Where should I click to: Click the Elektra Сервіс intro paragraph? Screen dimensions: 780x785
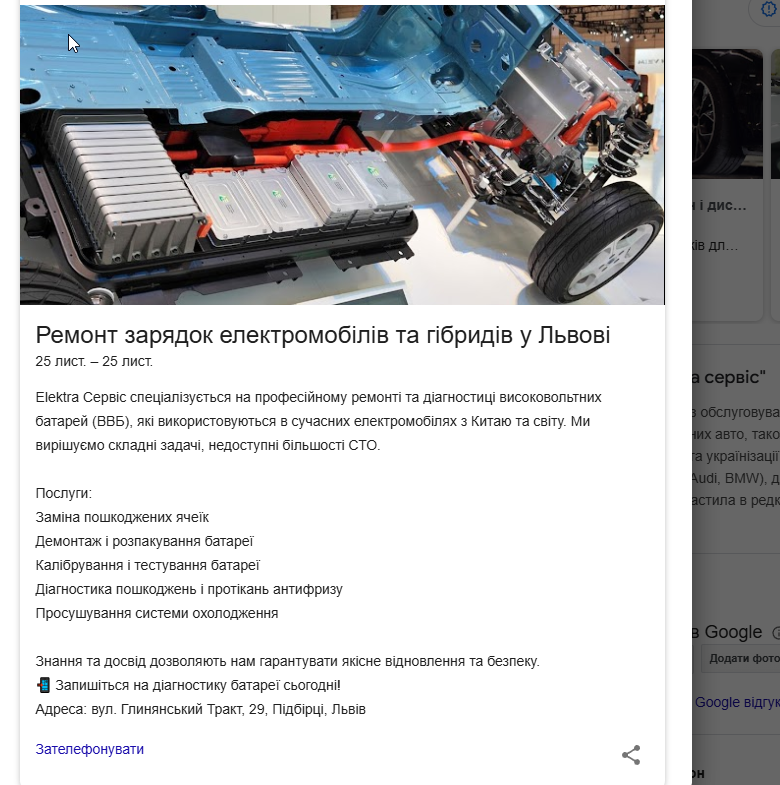pos(318,421)
